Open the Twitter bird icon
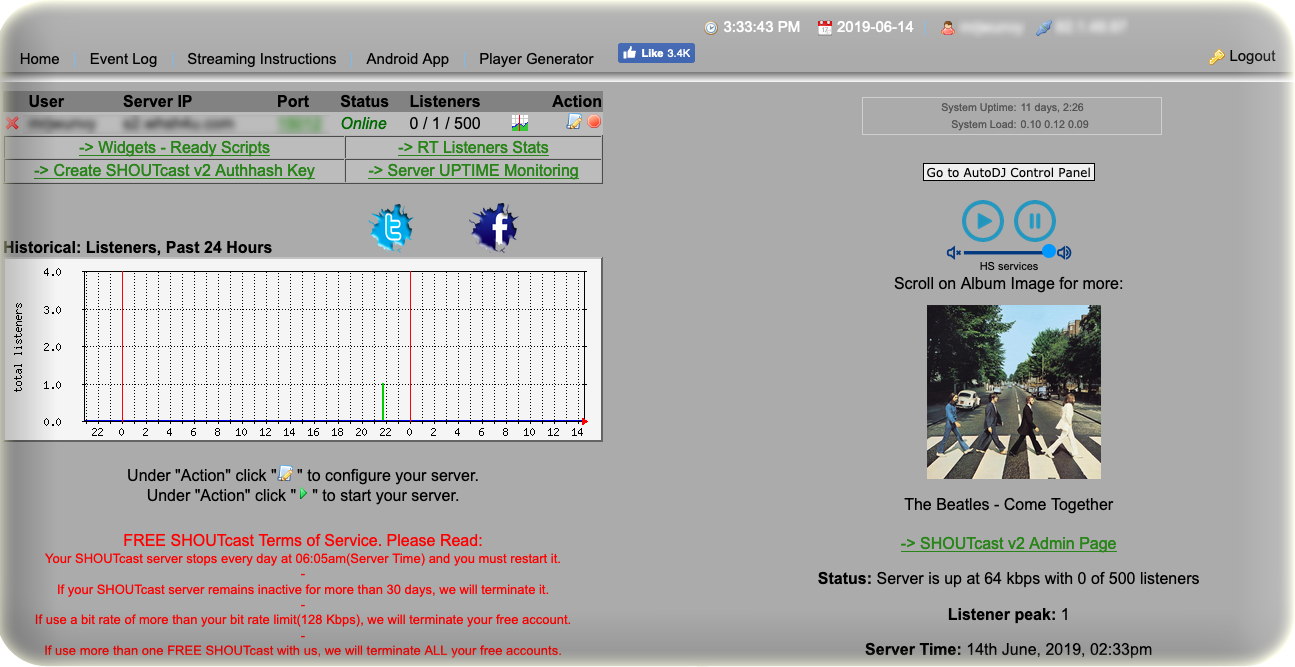This screenshot has height=667, width=1295. coord(391,227)
